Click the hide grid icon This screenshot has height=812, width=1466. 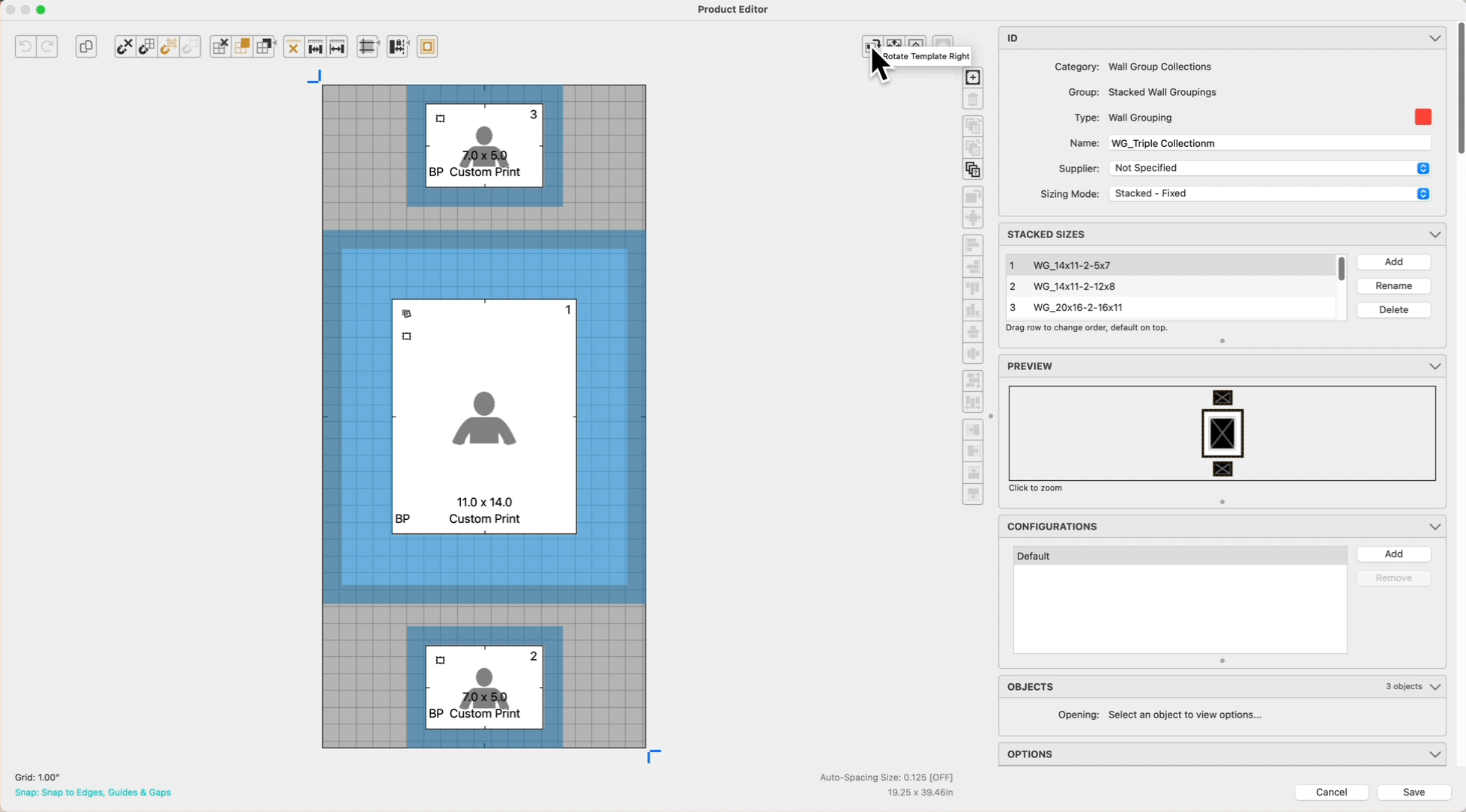[220, 46]
